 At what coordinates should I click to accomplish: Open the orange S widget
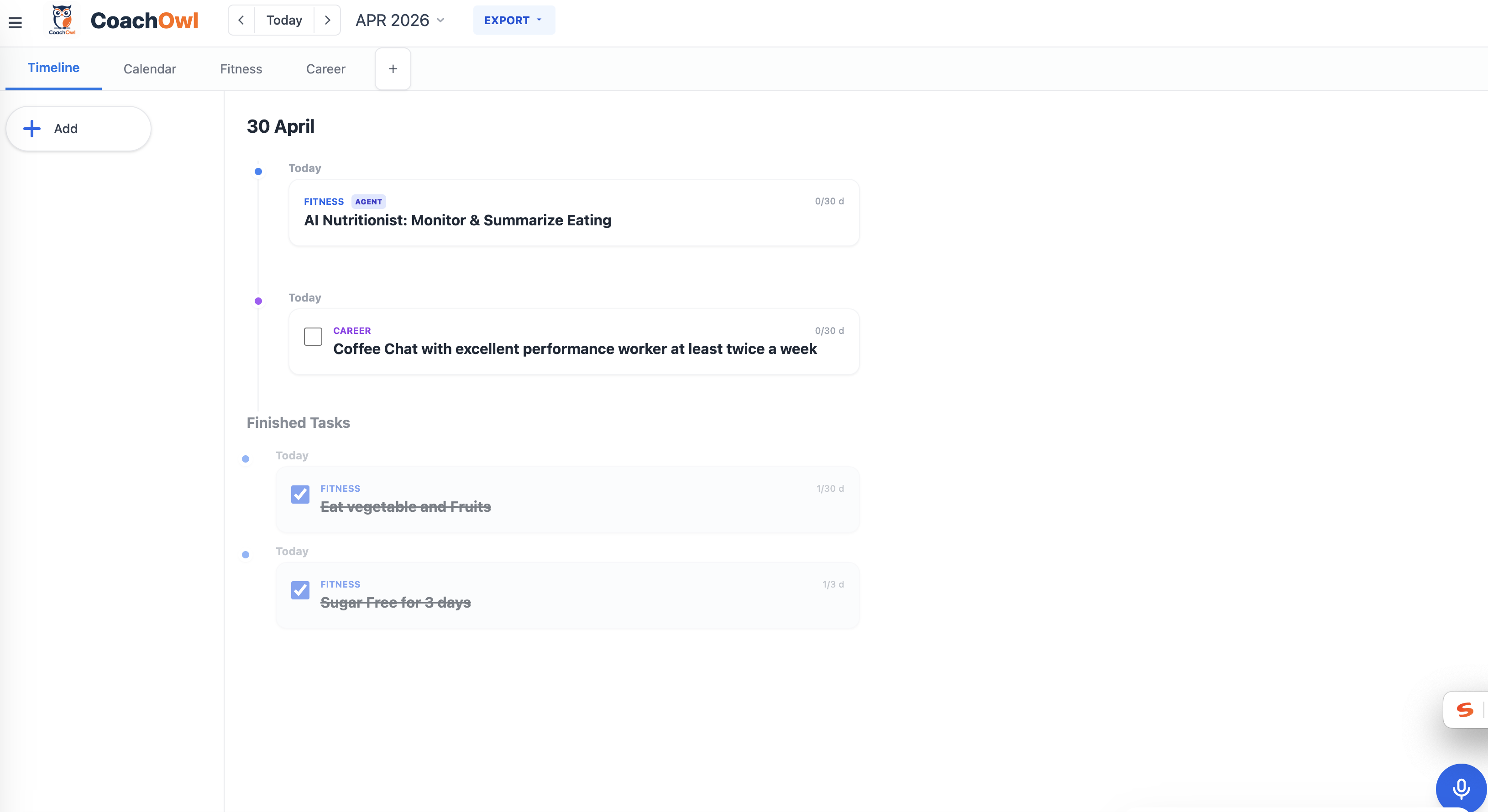1465,709
